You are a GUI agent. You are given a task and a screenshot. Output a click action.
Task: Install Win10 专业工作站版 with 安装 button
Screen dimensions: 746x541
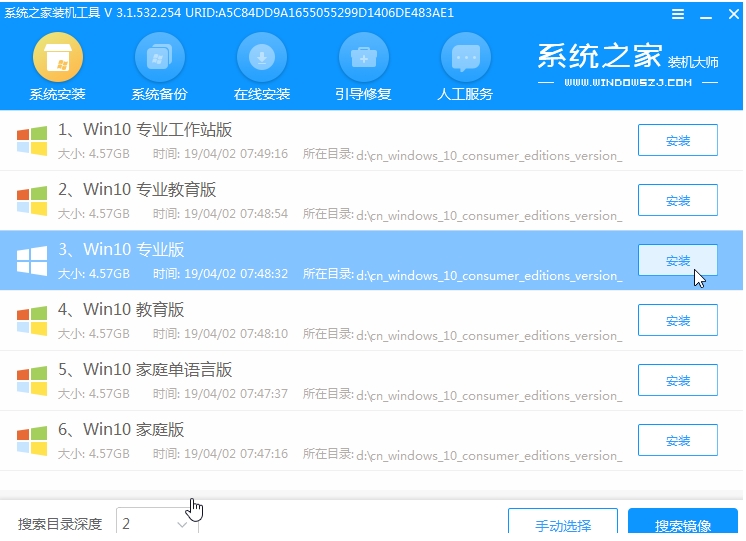(x=677, y=140)
